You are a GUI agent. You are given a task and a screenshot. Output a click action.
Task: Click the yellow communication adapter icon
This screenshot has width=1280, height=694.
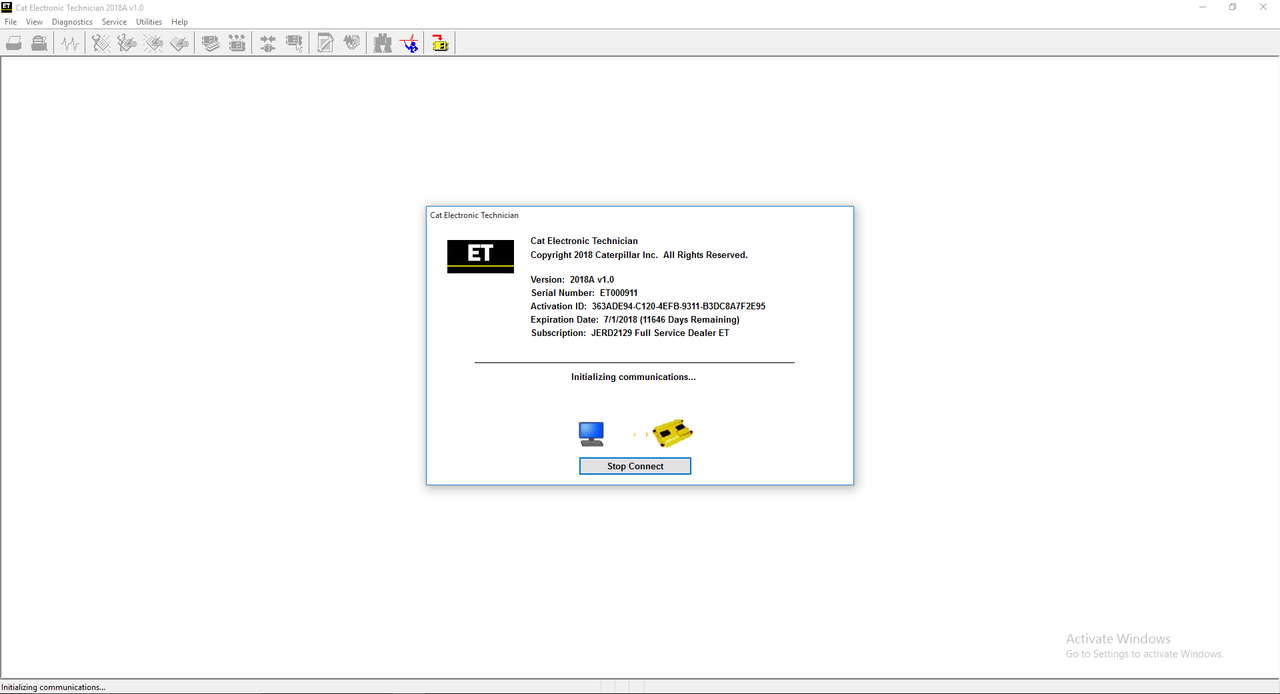(x=673, y=433)
